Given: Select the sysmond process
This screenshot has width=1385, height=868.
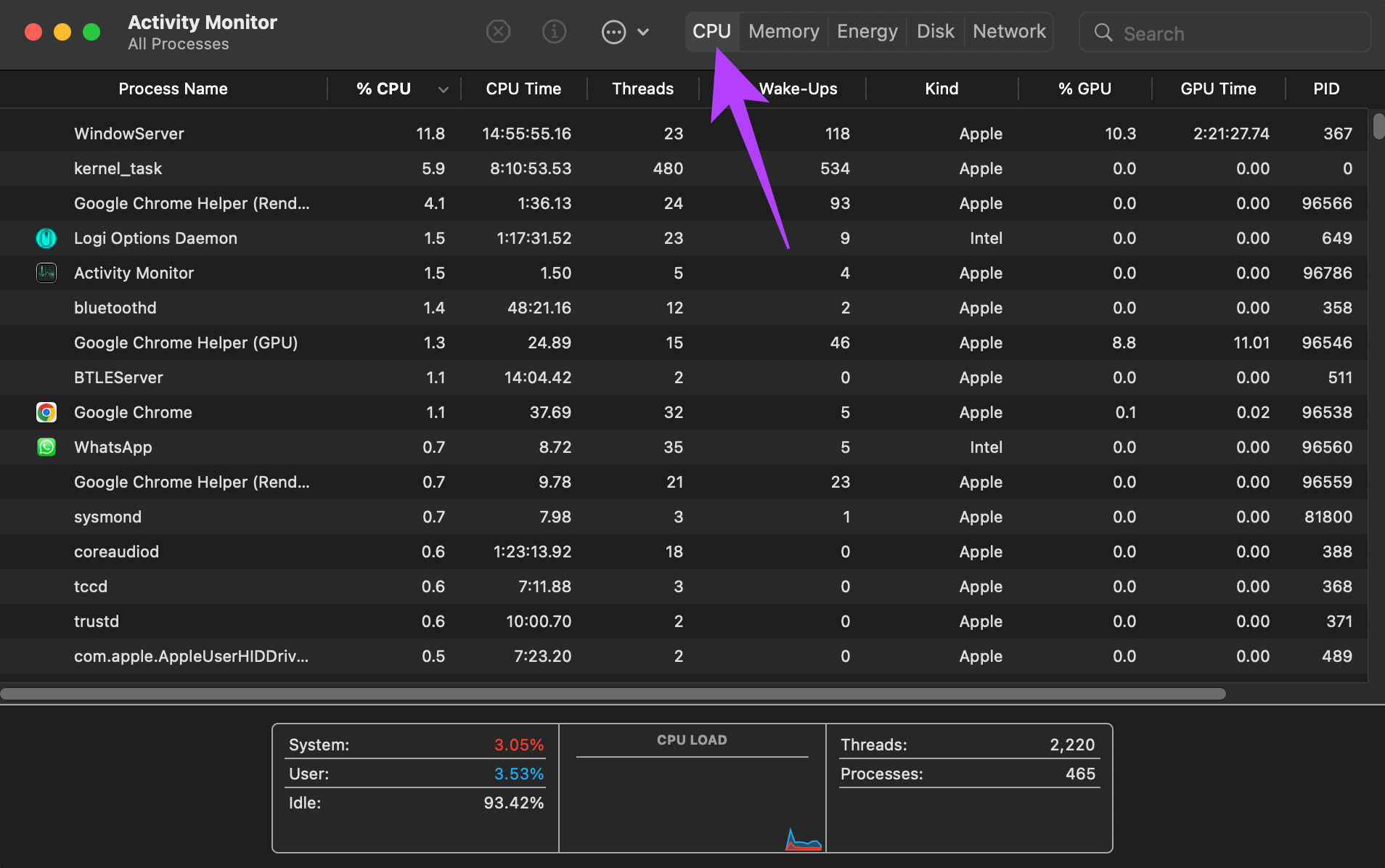Looking at the screenshot, I should coord(107,517).
